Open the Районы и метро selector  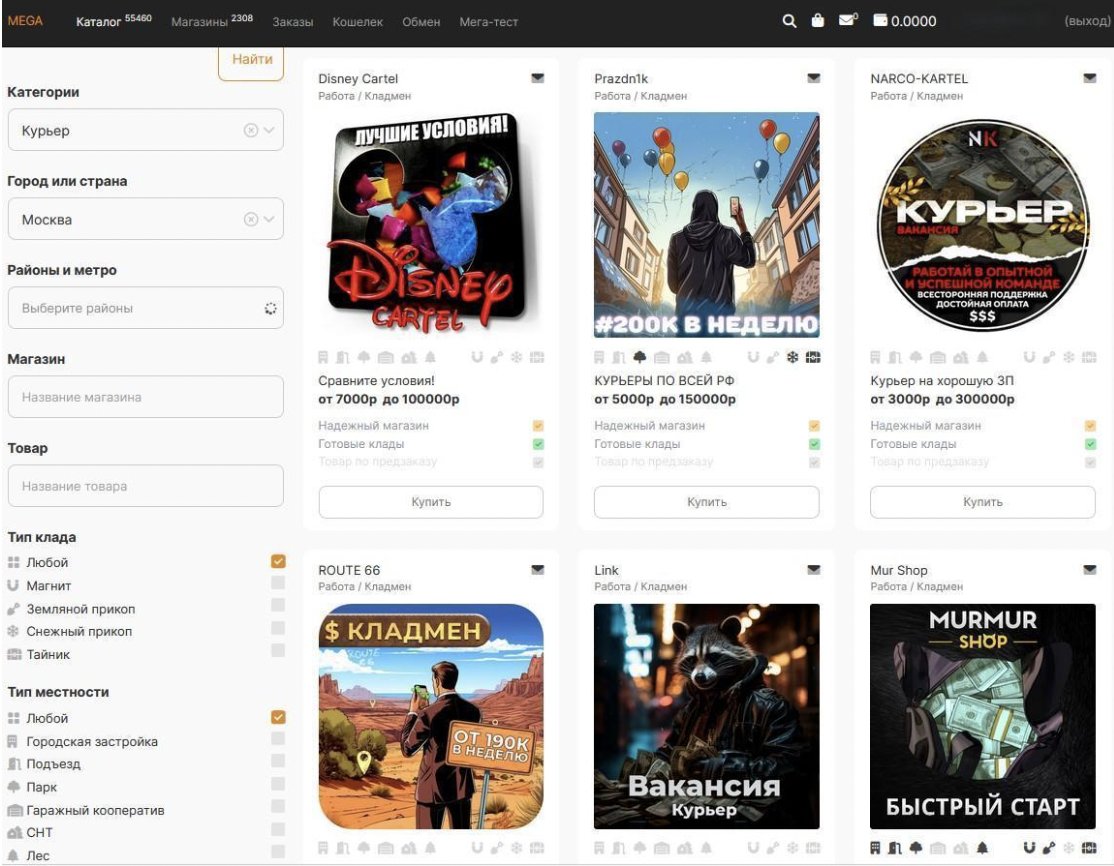click(146, 308)
